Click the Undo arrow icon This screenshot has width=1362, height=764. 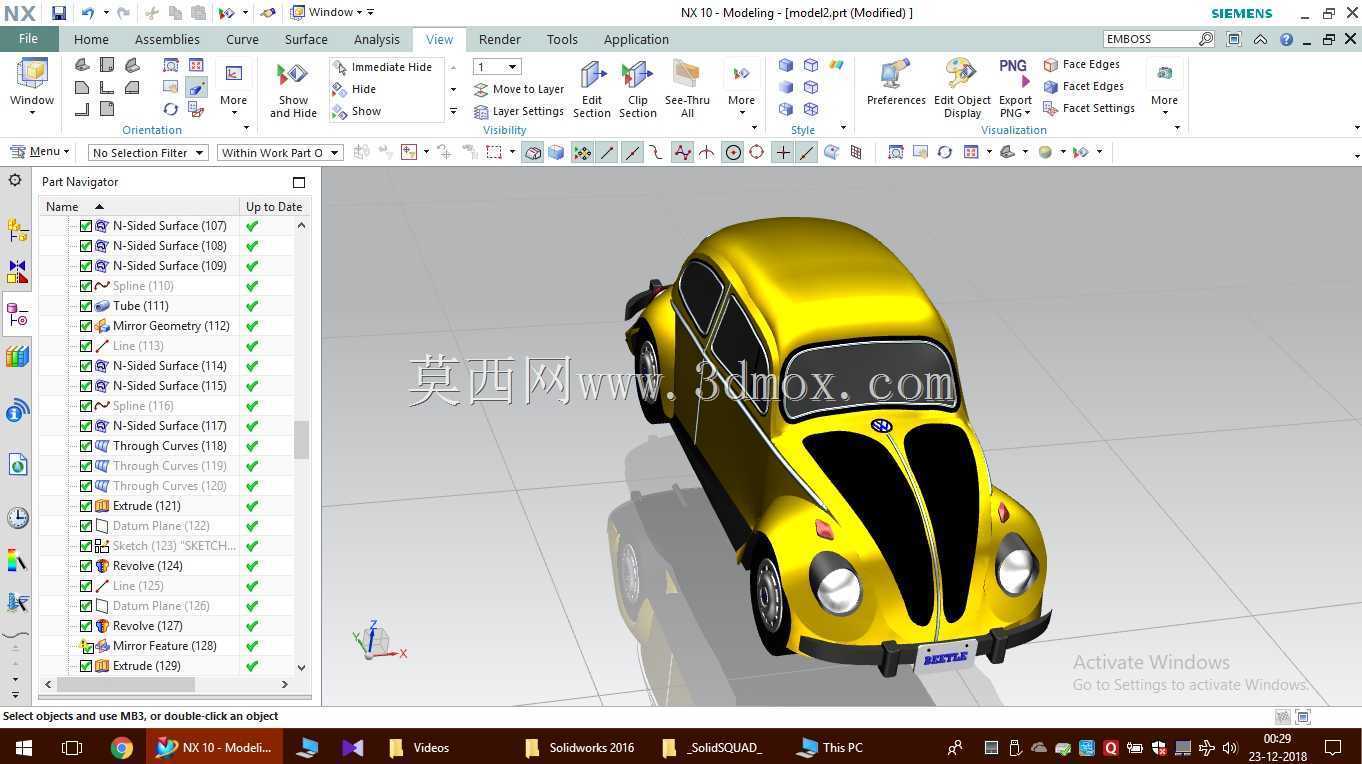(x=87, y=13)
